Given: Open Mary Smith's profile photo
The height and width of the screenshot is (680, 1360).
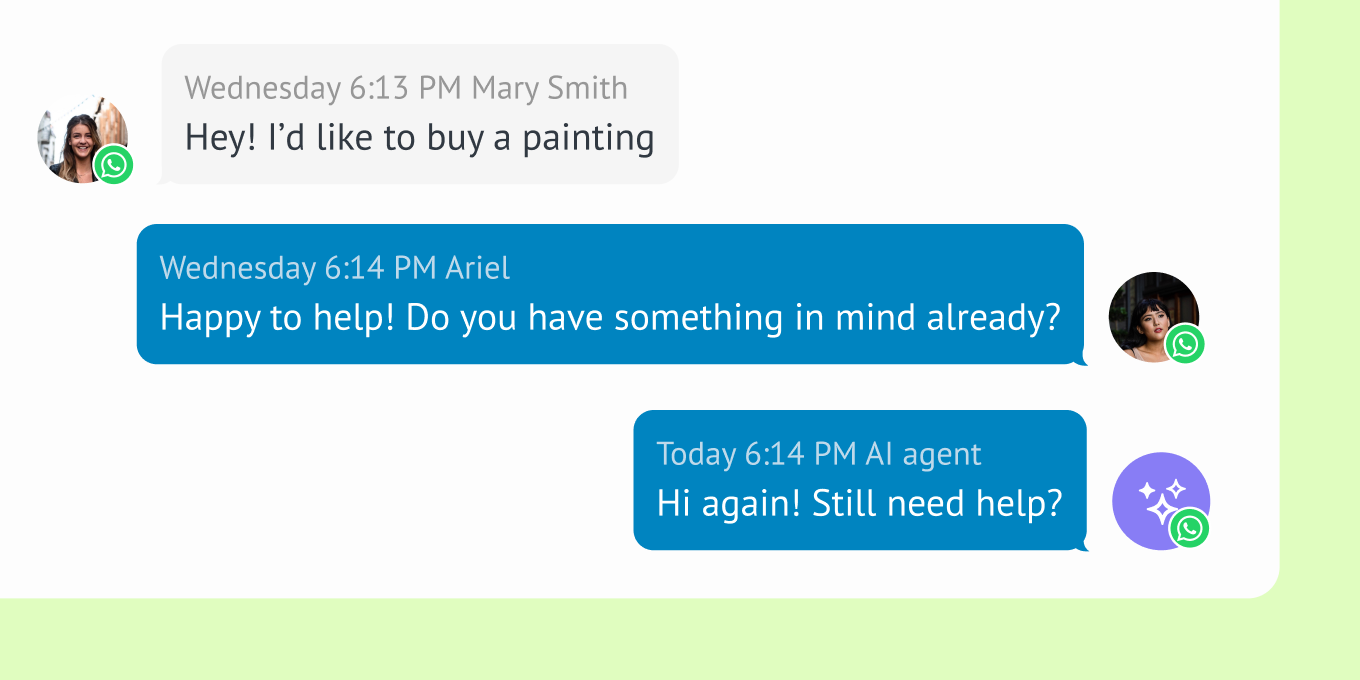Looking at the screenshot, I should tap(78, 135).
